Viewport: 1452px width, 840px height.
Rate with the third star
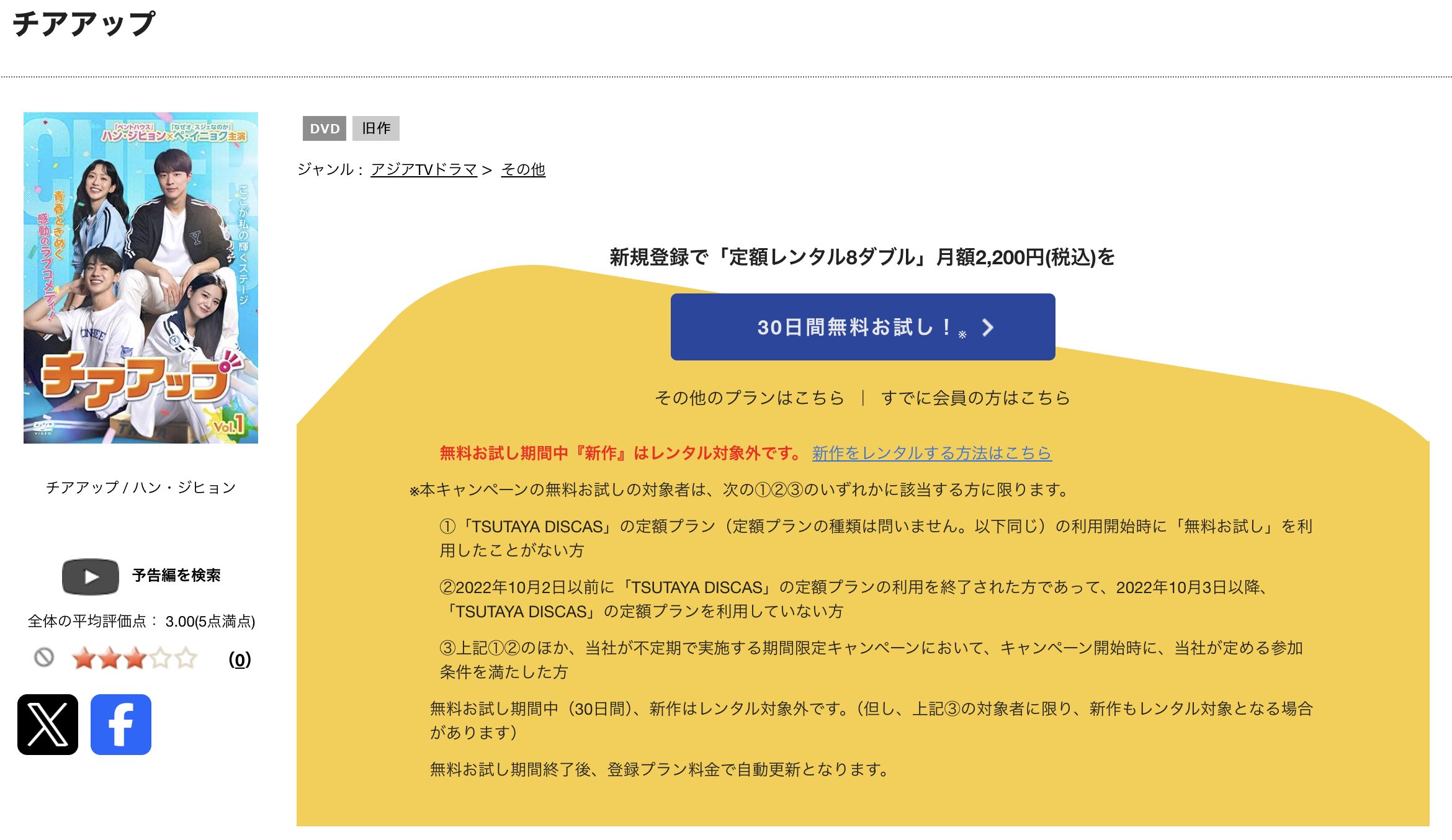[135, 658]
